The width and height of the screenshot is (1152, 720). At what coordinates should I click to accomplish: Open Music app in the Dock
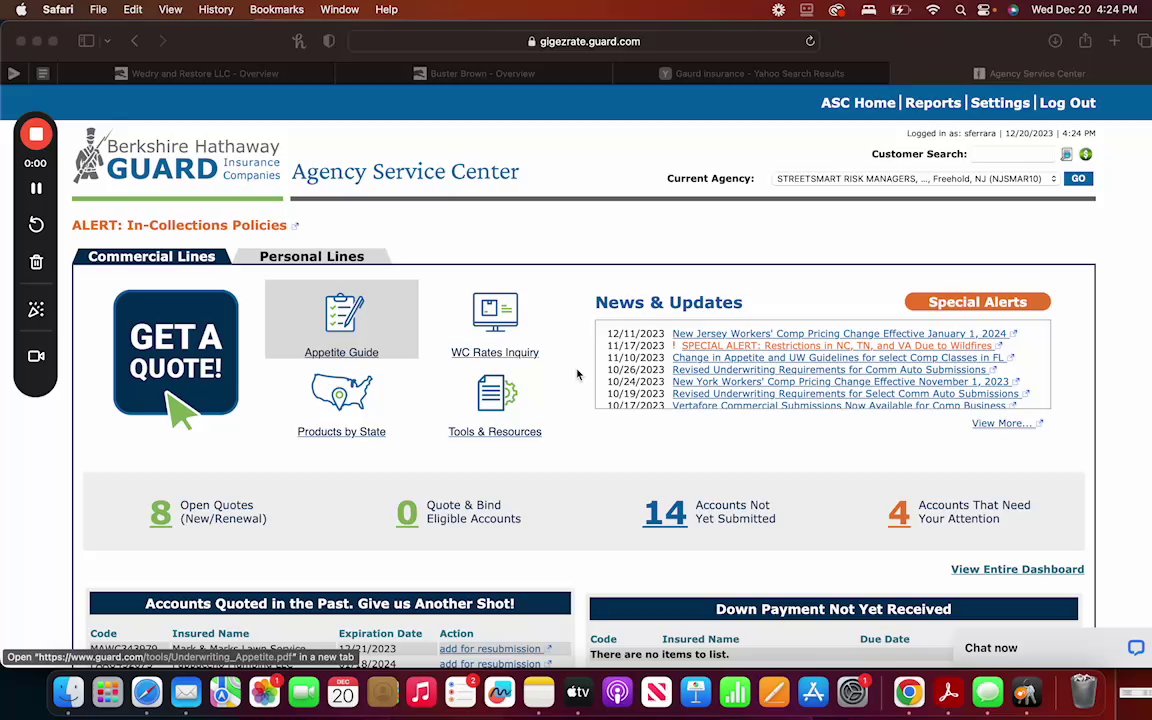click(421, 692)
